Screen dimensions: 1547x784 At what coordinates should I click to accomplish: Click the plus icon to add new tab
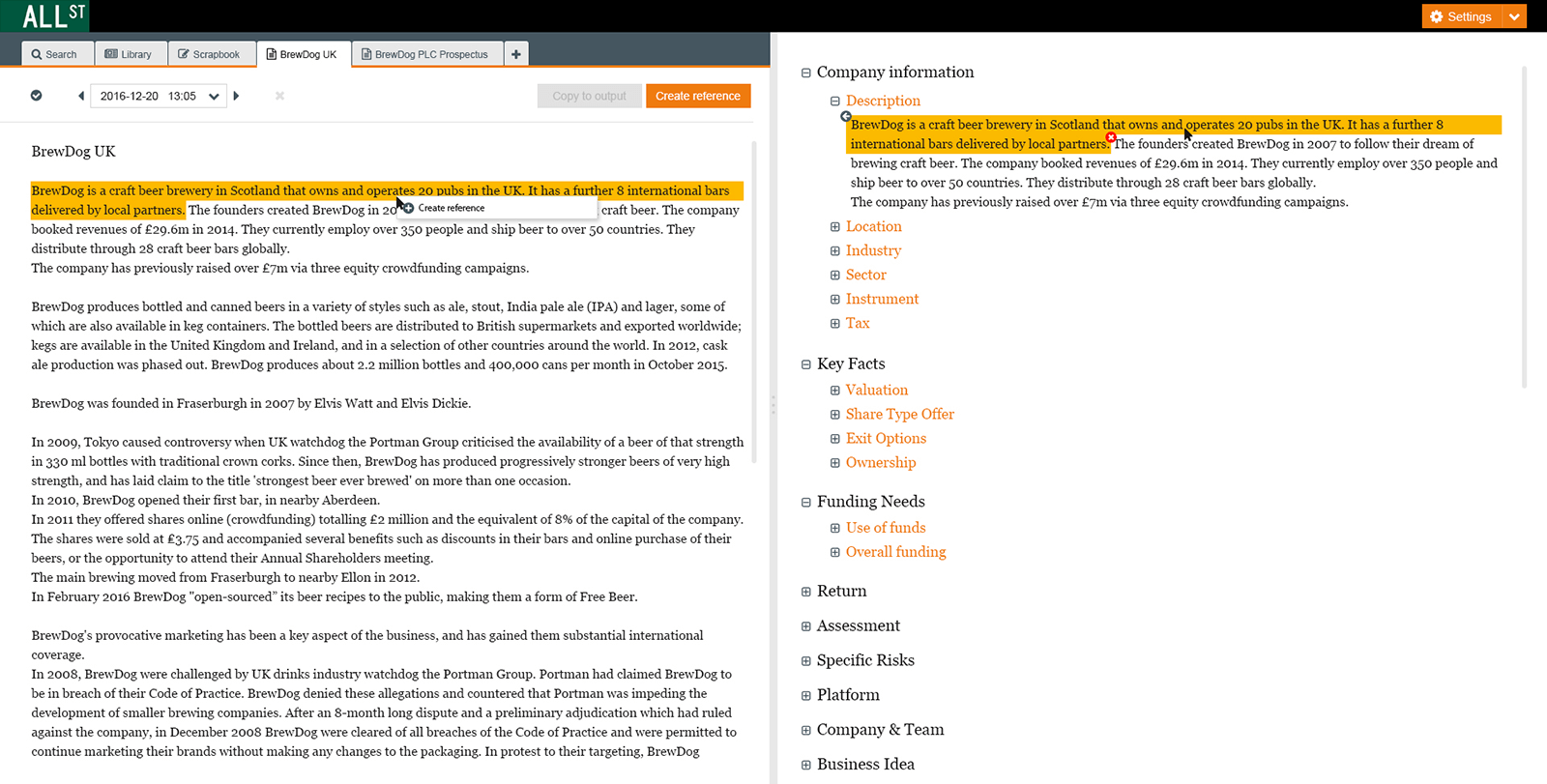point(516,54)
